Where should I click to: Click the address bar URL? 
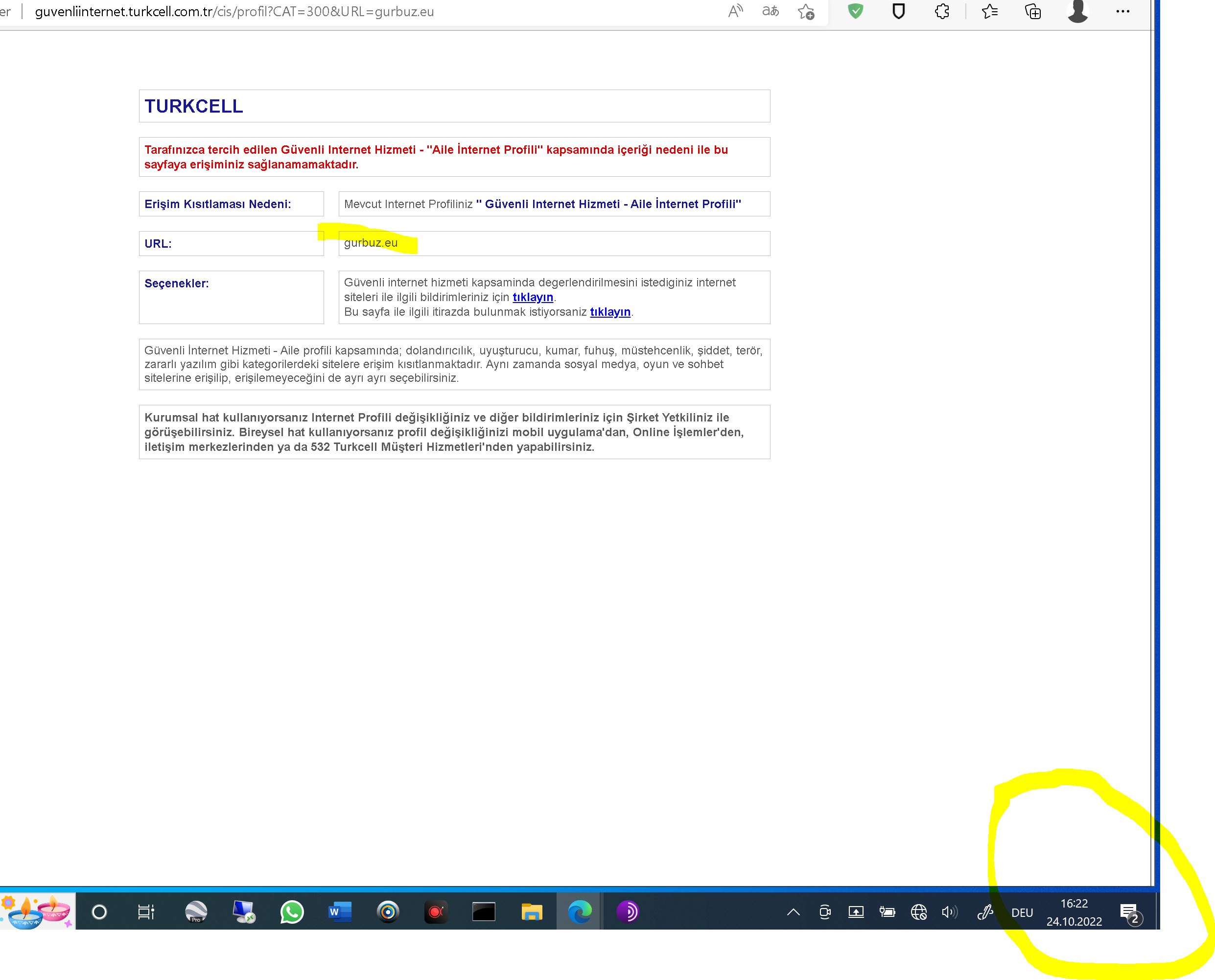click(234, 12)
